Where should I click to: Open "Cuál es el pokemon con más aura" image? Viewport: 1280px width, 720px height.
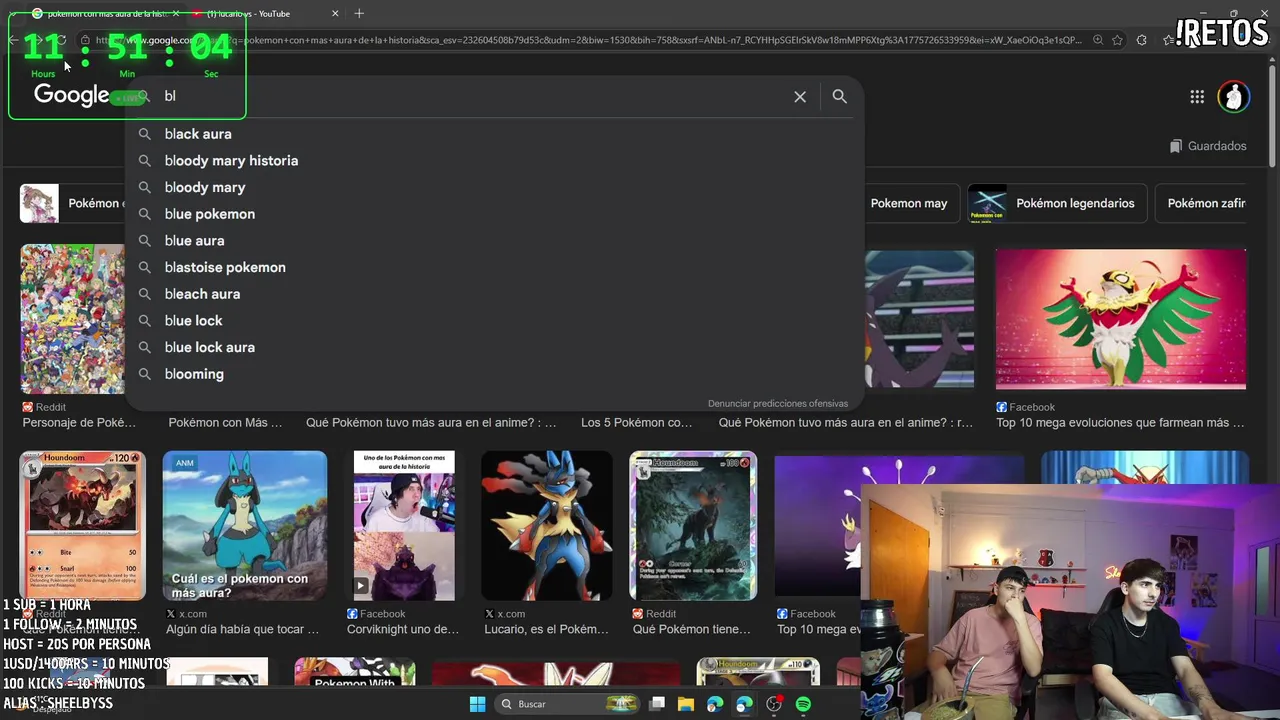pyautogui.click(x=245, y=526)
